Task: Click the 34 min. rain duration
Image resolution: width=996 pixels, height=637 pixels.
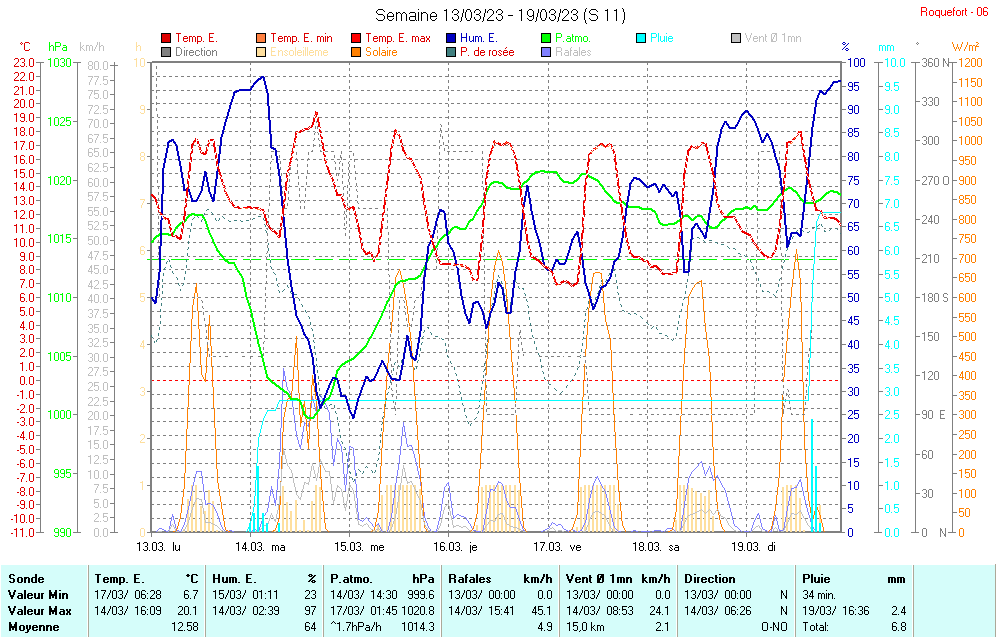Action: point(819,595)
